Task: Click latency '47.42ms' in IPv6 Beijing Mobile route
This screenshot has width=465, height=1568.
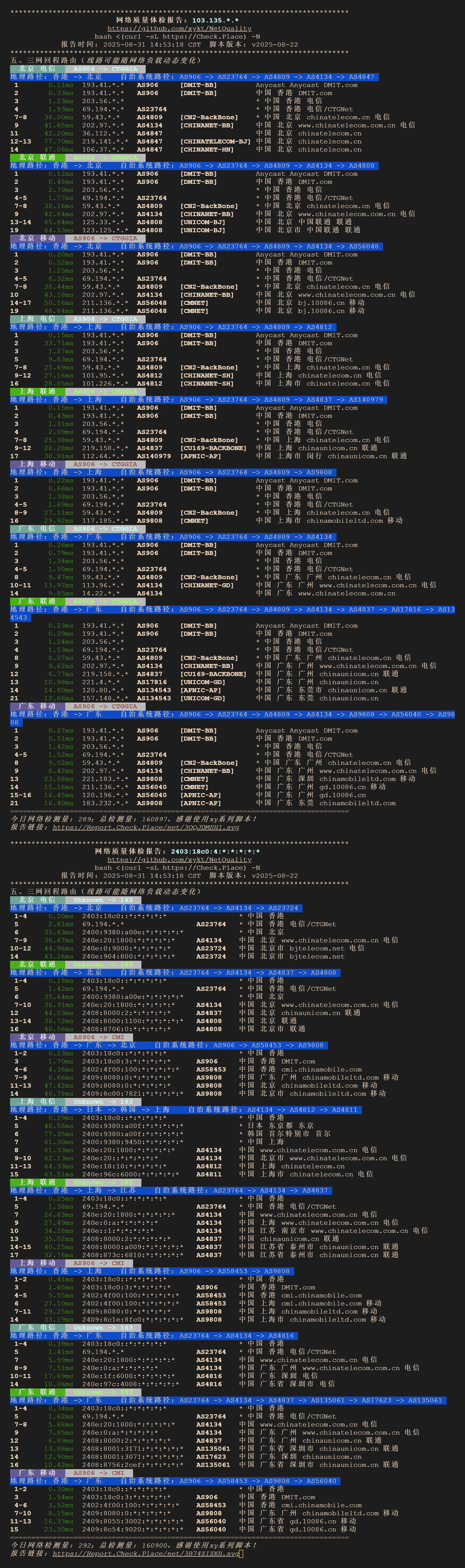Action: click(x=59, y=1085)
